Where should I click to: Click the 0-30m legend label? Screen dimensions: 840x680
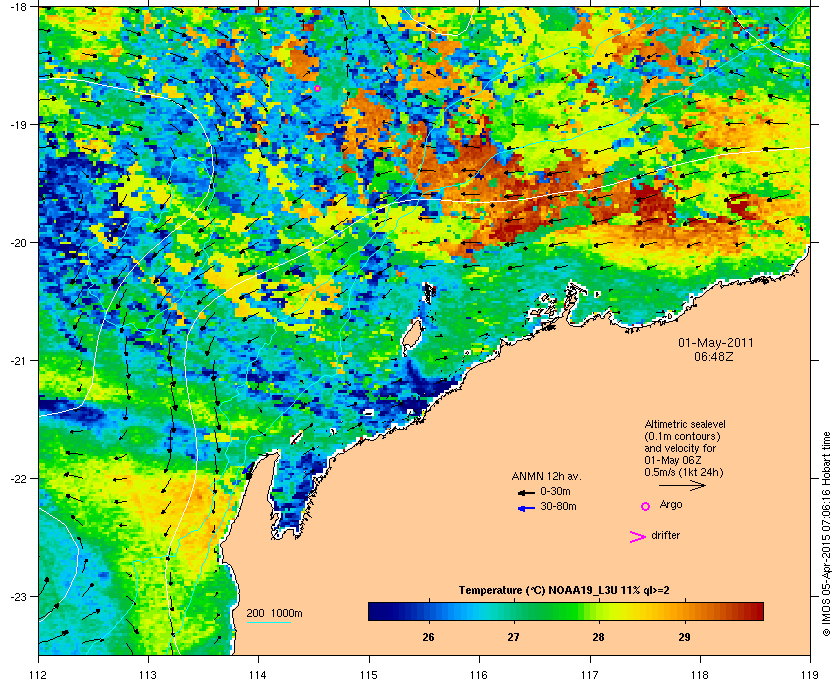point(555,491)
